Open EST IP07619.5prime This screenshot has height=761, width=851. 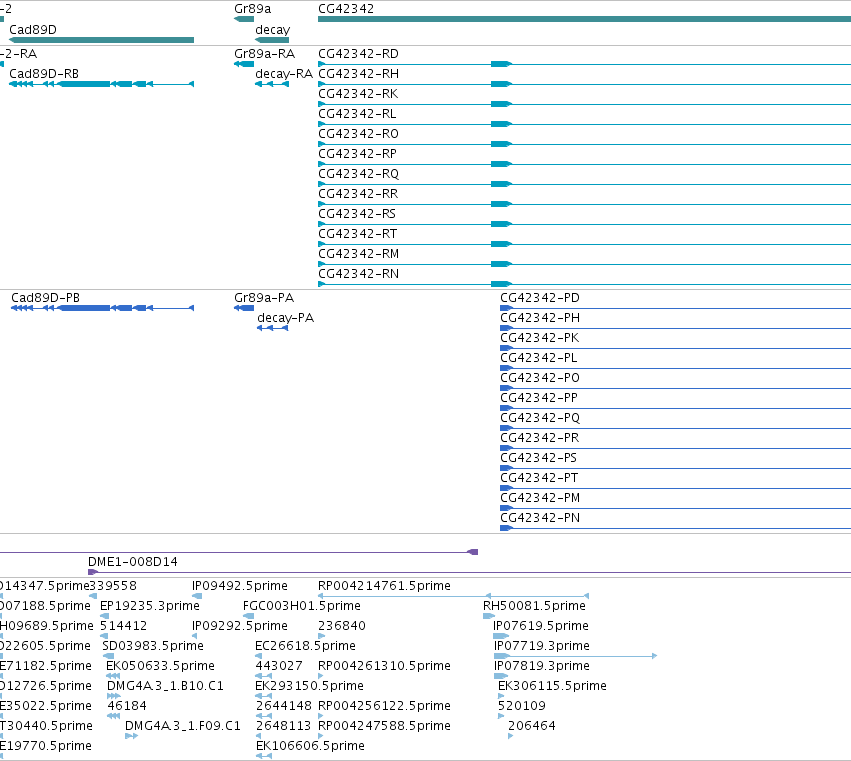coord(541,626)
